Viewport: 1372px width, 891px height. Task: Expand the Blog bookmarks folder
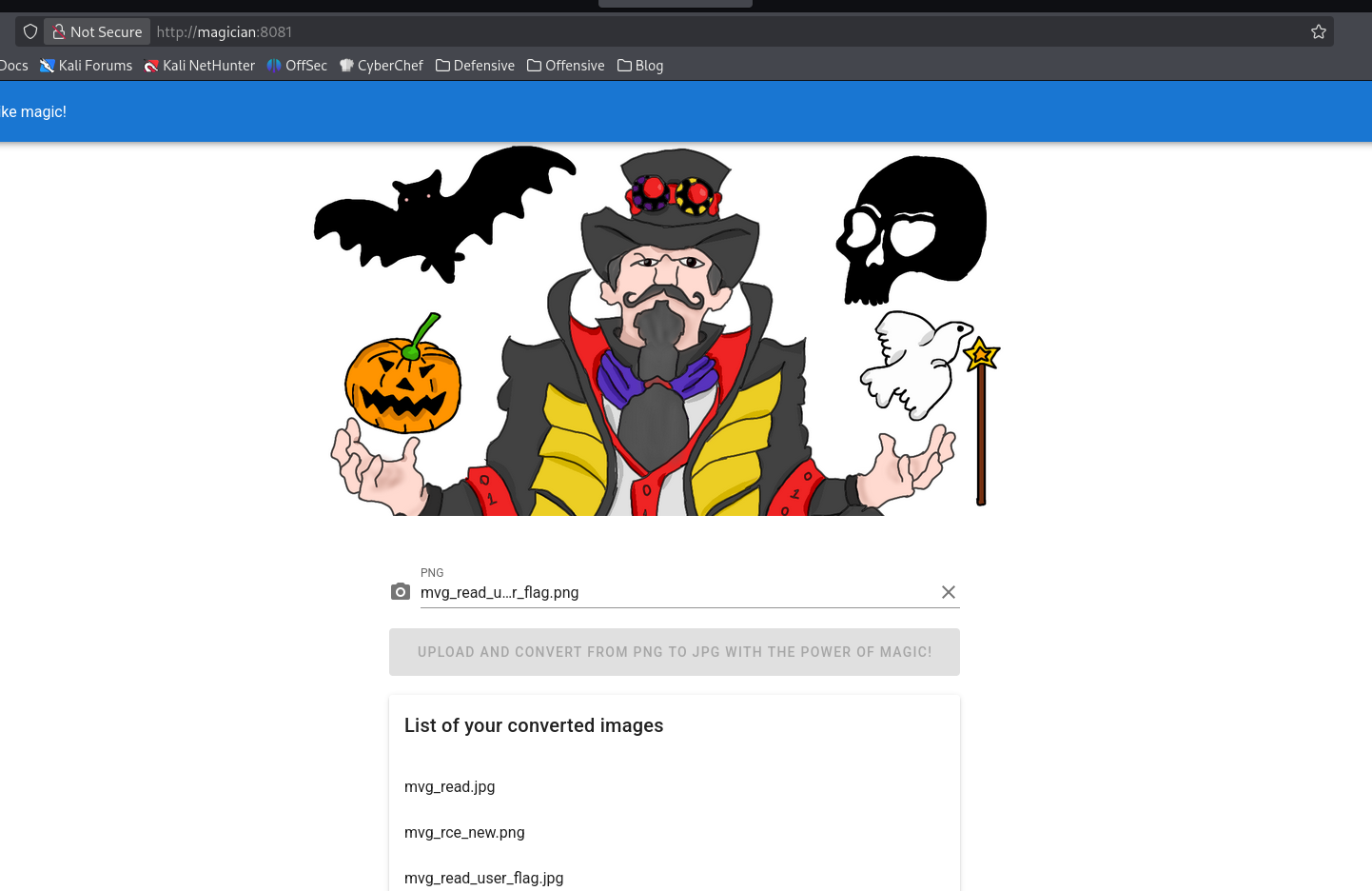(x=640, y=66)
